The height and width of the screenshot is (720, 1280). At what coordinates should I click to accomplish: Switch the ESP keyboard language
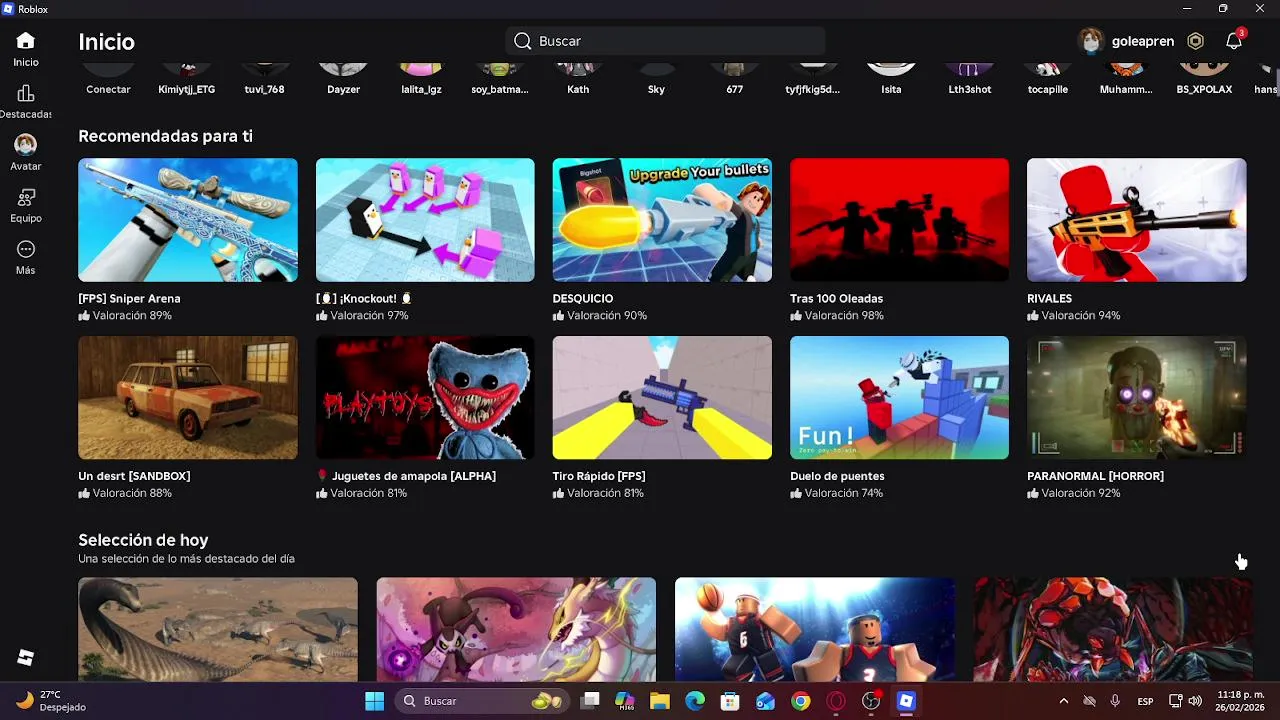coord(1145,702)
